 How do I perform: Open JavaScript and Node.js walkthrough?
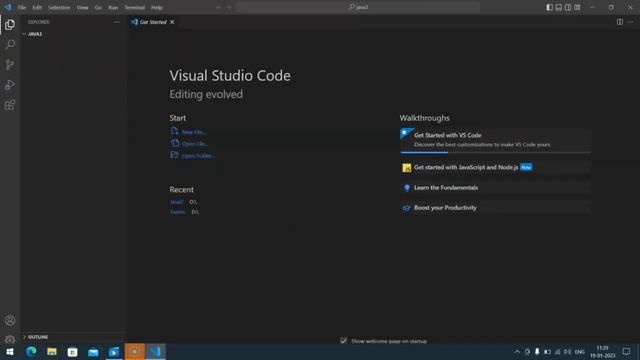[495, 167]
